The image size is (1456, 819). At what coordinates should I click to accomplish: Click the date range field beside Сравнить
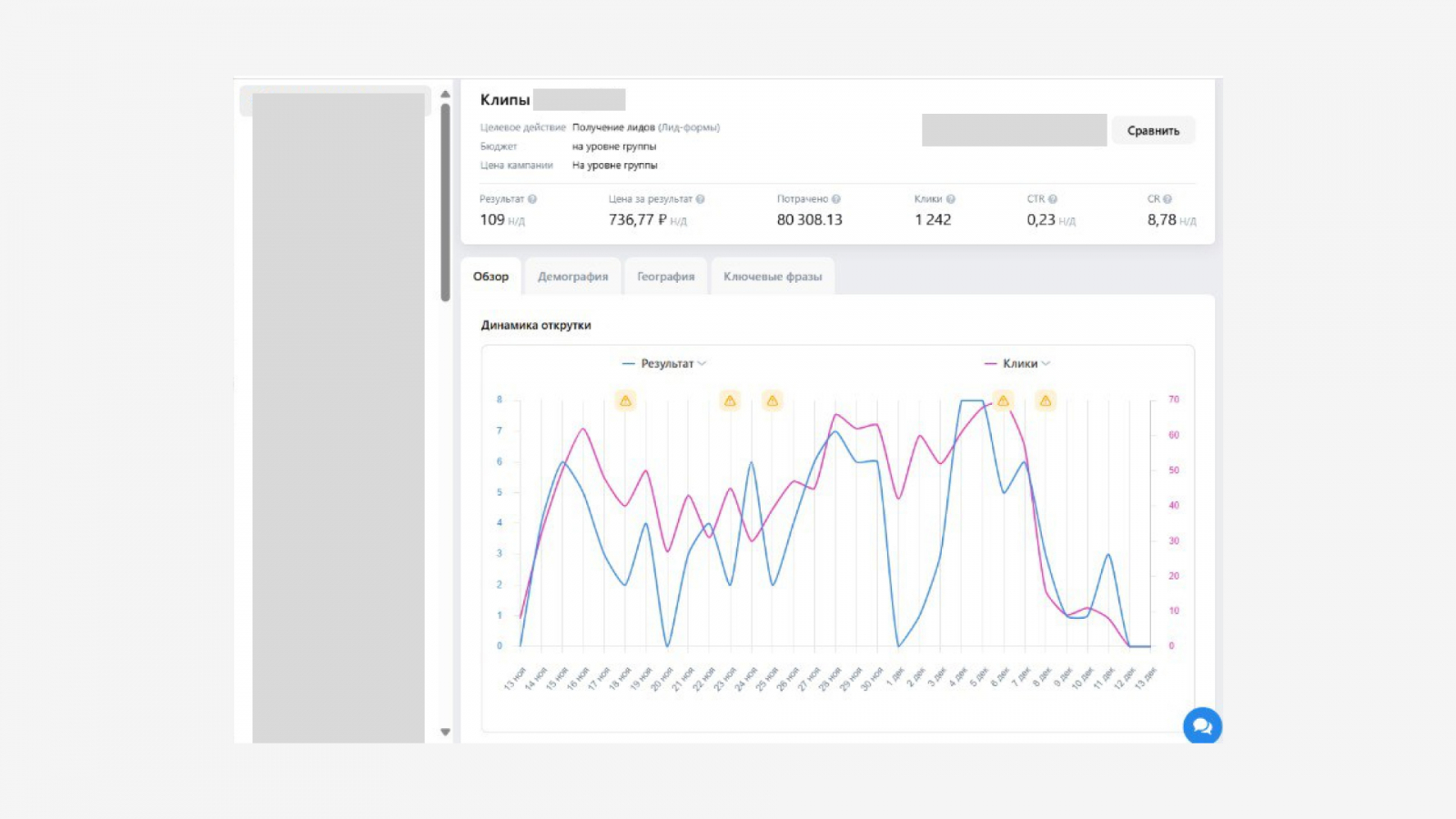(1014, 130)
